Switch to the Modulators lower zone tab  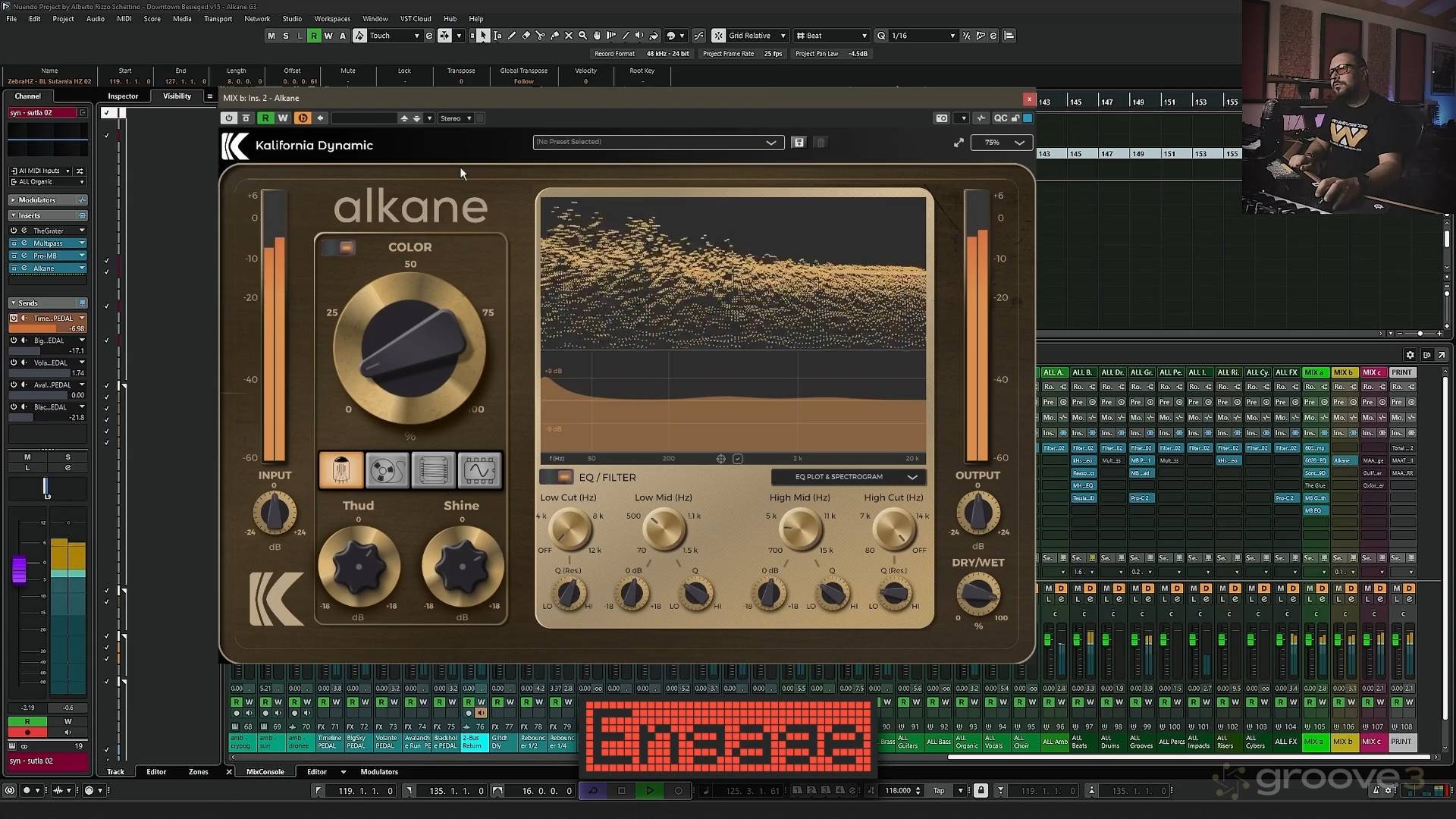coord(379,772)
